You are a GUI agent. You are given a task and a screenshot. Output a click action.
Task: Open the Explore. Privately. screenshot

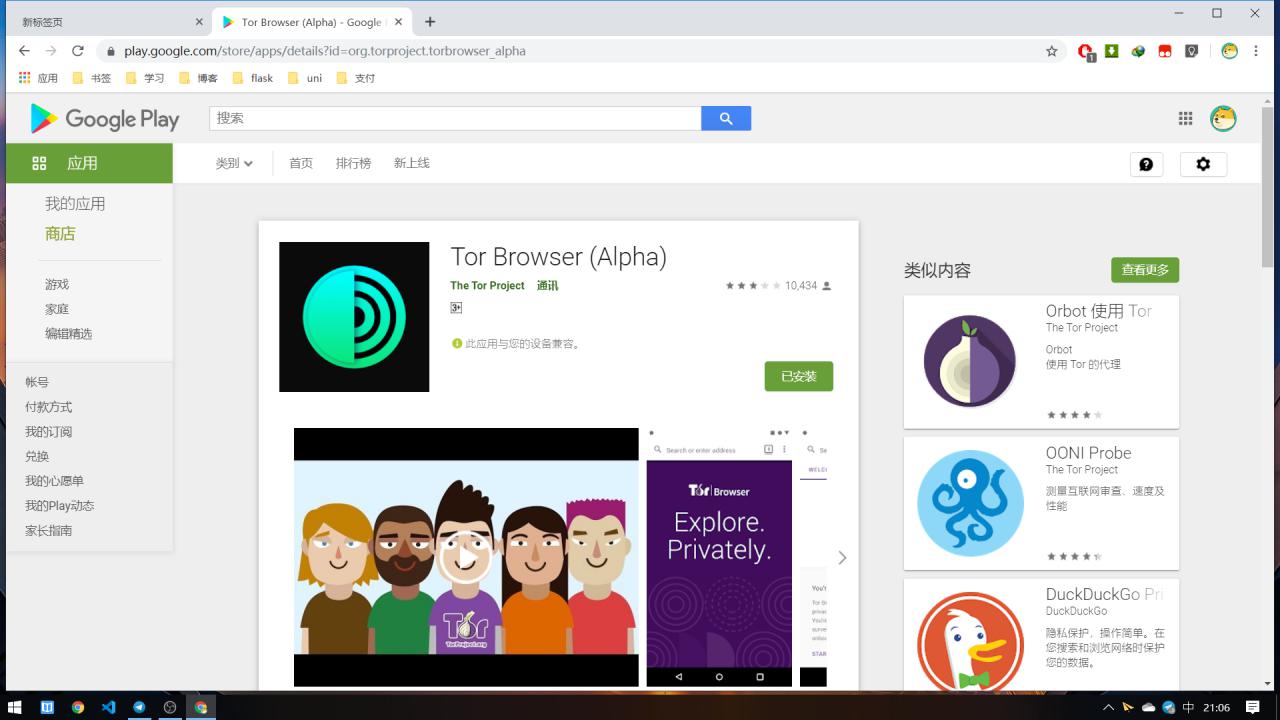click(719, 557)
